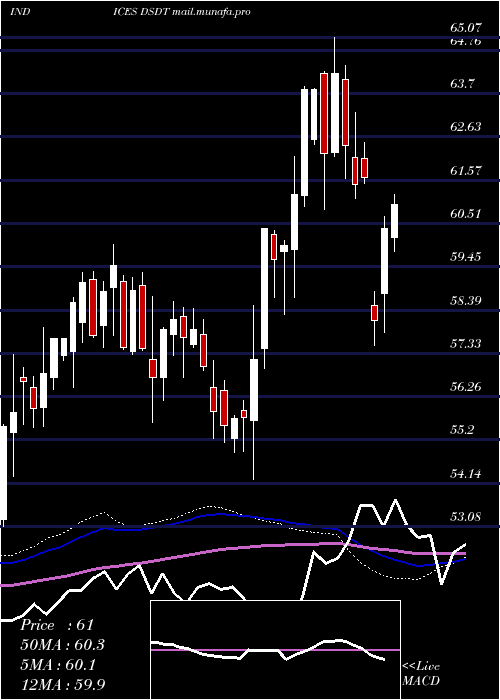Image resolution: width=500 pixels, height=700 pixels.
Task: Click the last white candle near 60.51
Action: 395,221
